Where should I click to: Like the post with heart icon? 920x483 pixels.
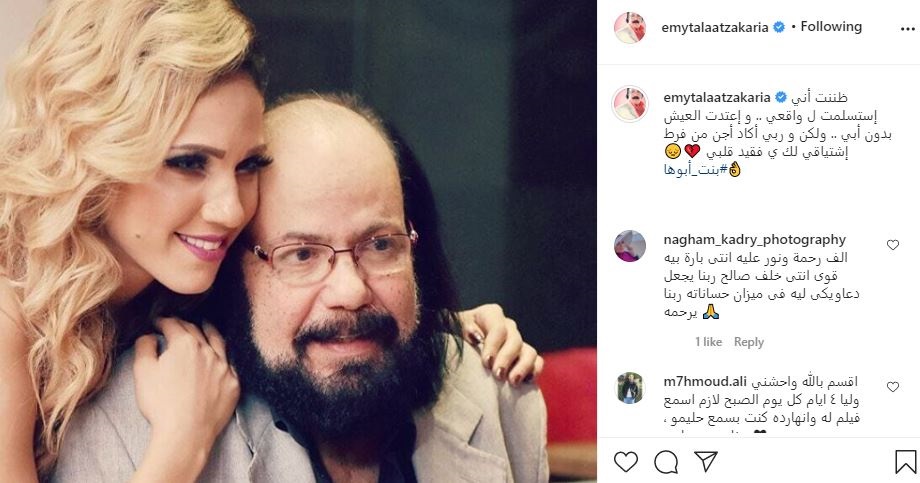(626, 461)
